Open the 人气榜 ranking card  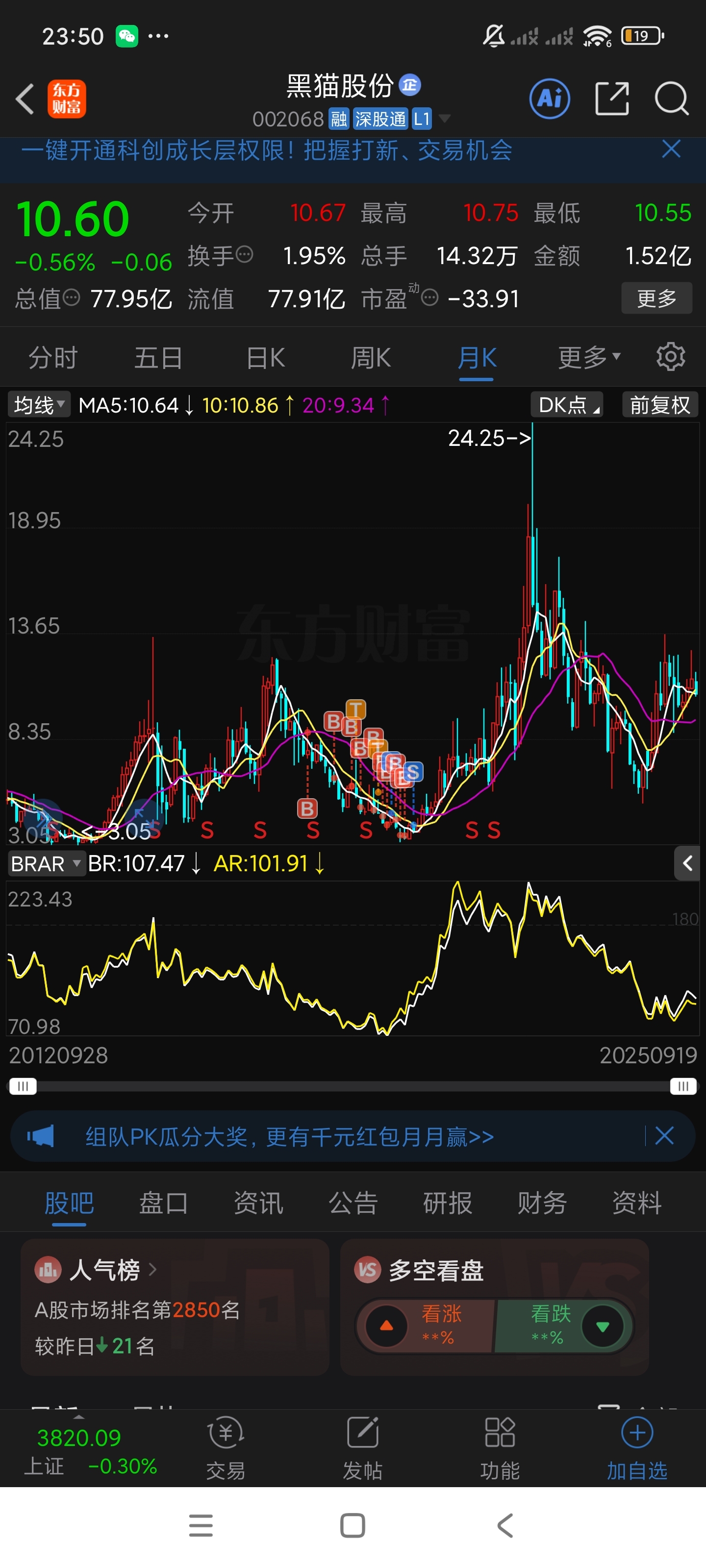coord(175,1307)
